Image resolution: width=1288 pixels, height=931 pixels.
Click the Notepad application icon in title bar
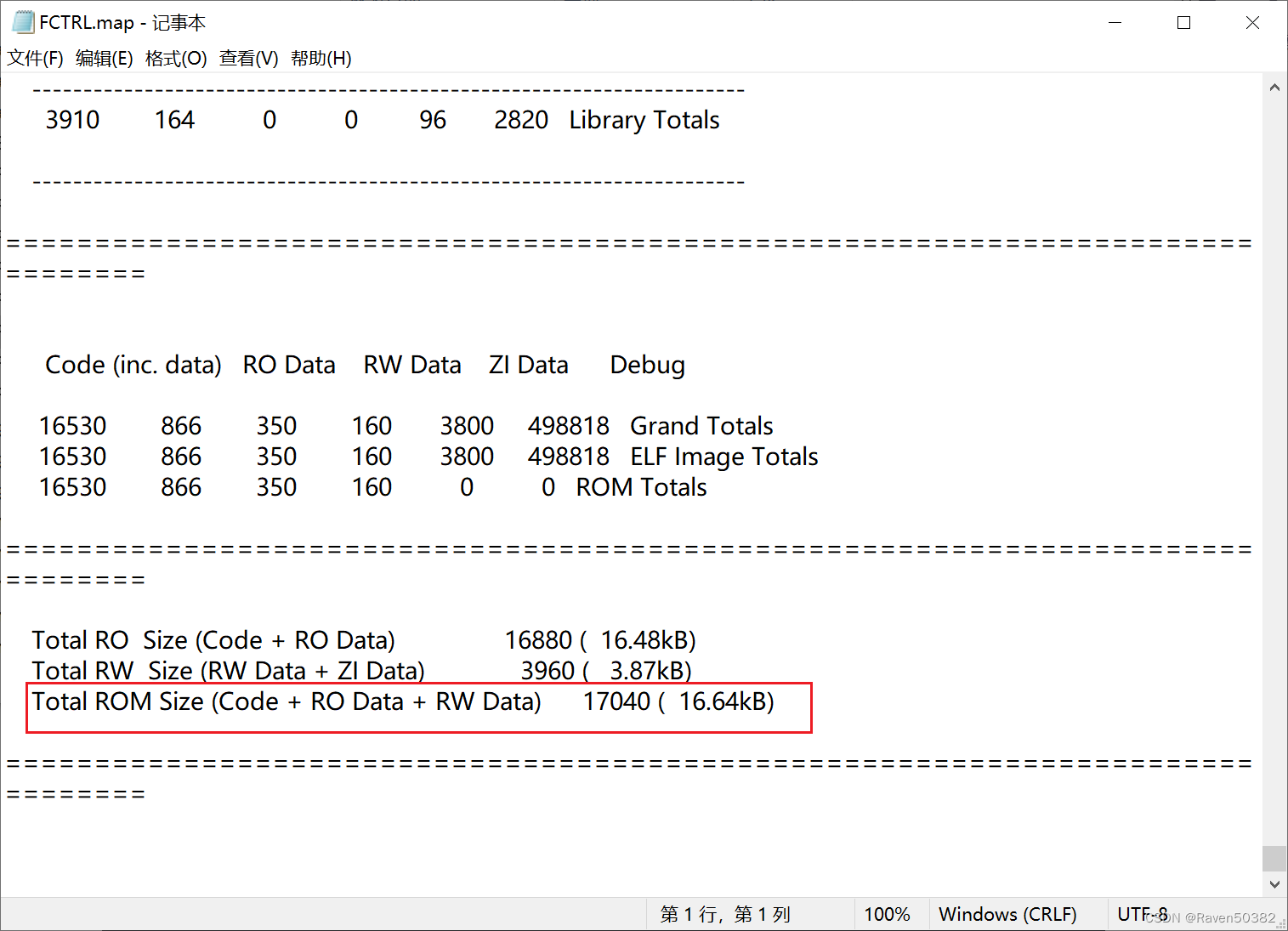click(23, 21)
